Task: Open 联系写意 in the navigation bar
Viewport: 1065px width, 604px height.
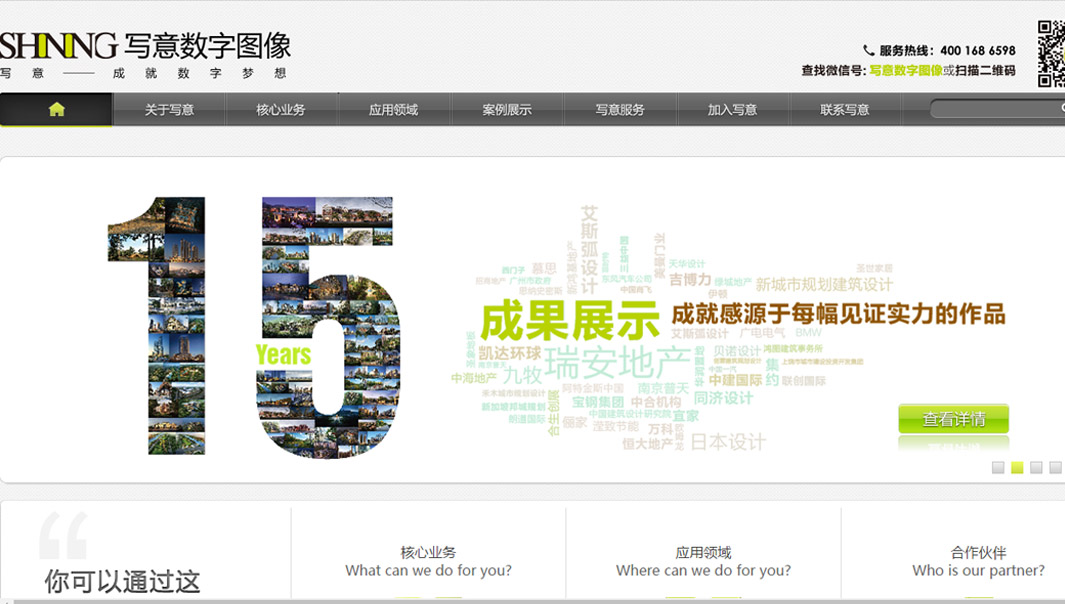Action: [844, 110]
